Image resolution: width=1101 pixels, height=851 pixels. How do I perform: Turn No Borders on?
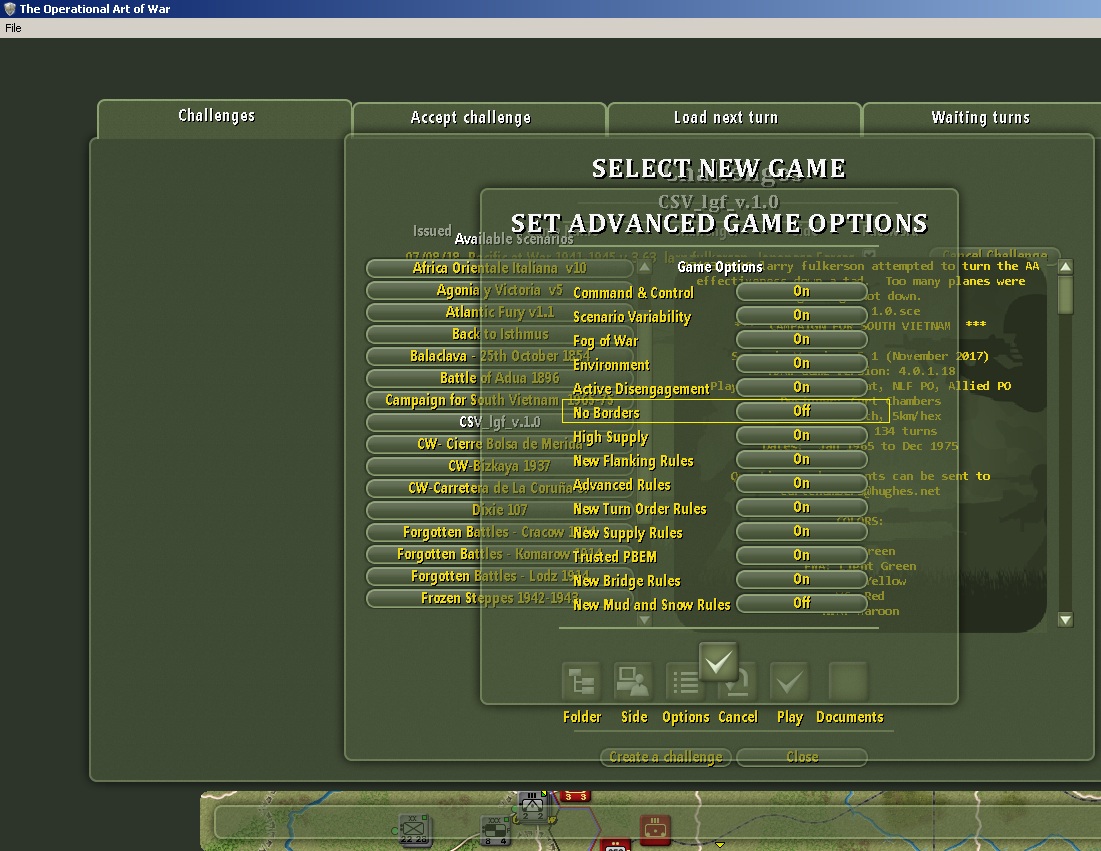801,411
